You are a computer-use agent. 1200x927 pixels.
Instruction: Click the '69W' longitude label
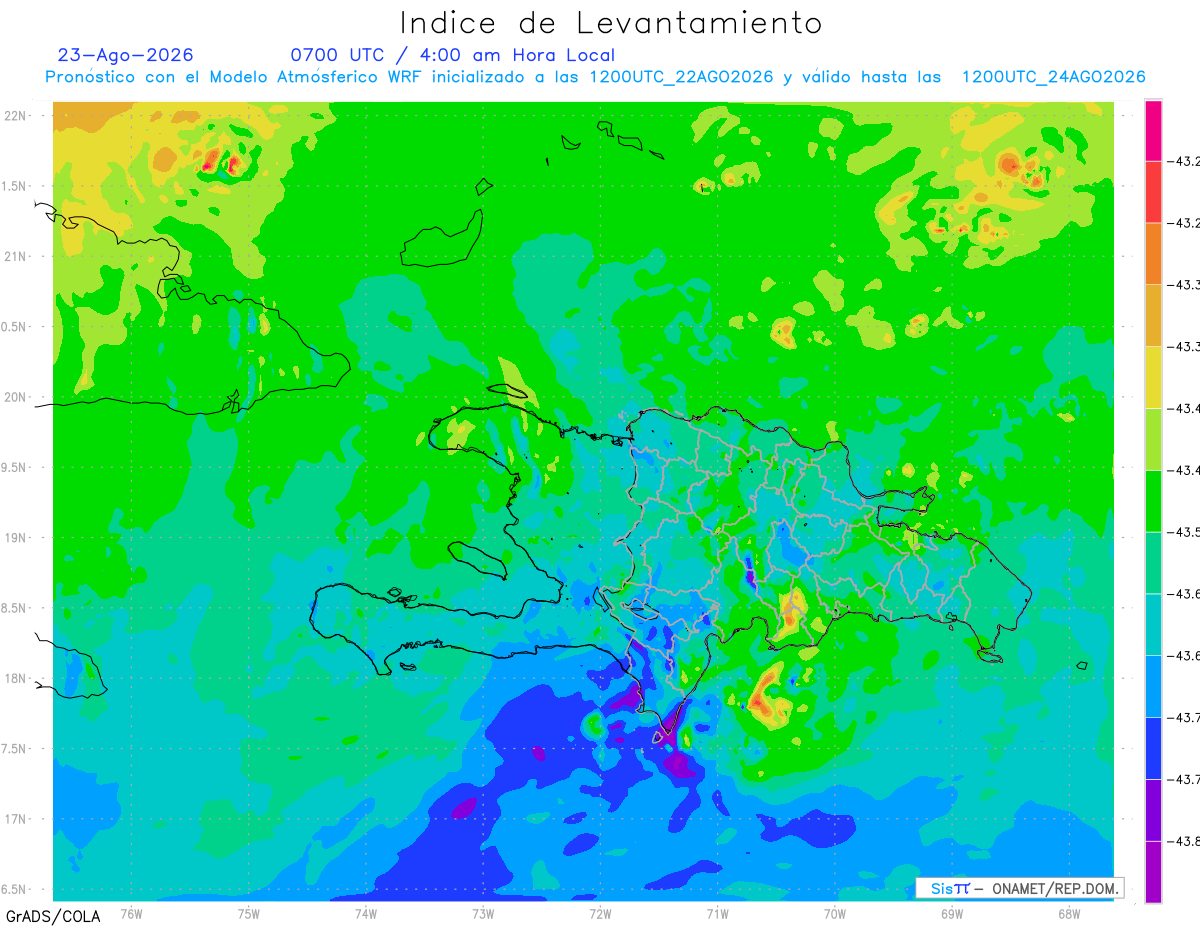pyautogui.click(x=951, y=913)
